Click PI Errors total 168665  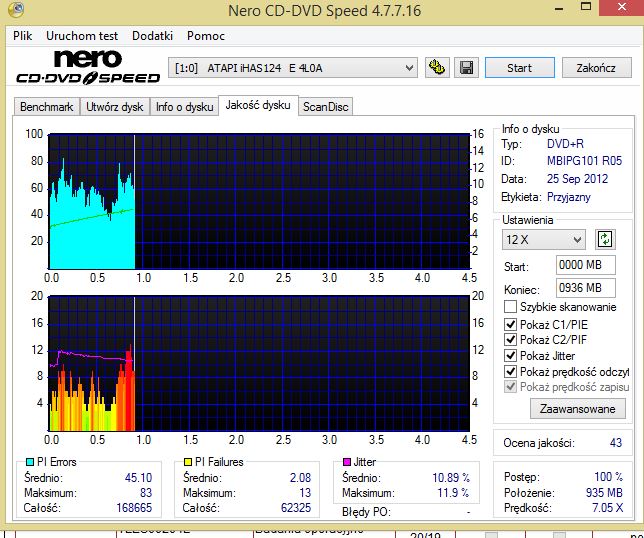pyautogui.click(x=134, y=508)
